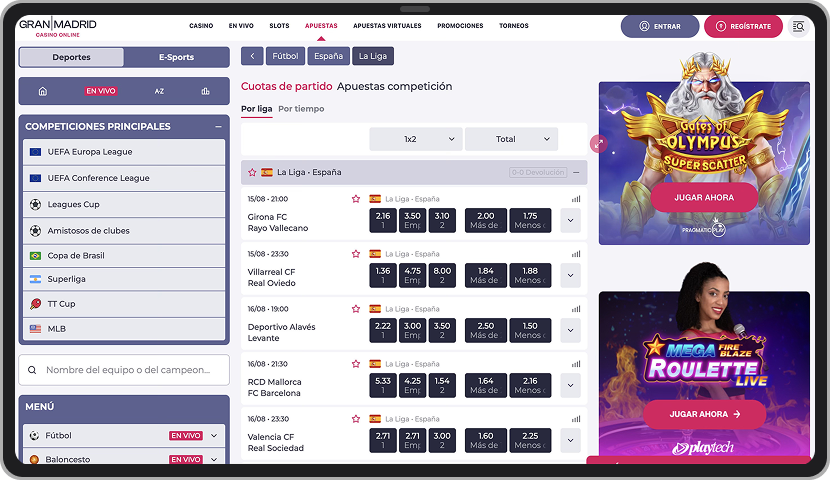Open statistics icon for Valencia CF match
This screenshot has height=480, width=830.
point(576,419)
